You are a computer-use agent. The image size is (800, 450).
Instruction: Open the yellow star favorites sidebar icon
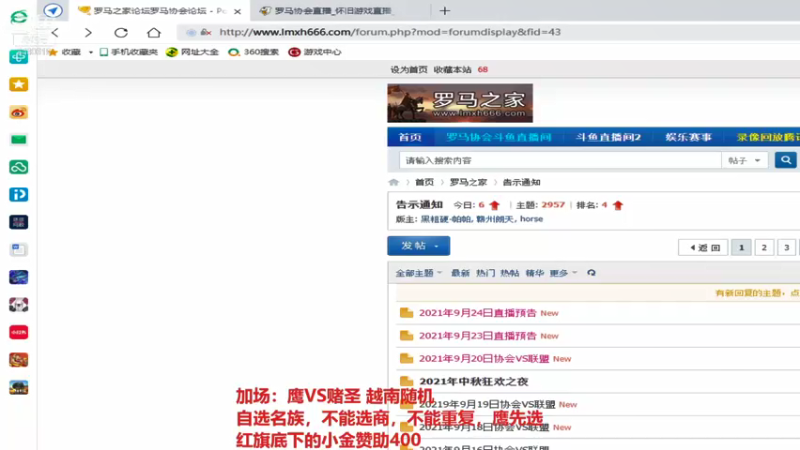point(19,84)
